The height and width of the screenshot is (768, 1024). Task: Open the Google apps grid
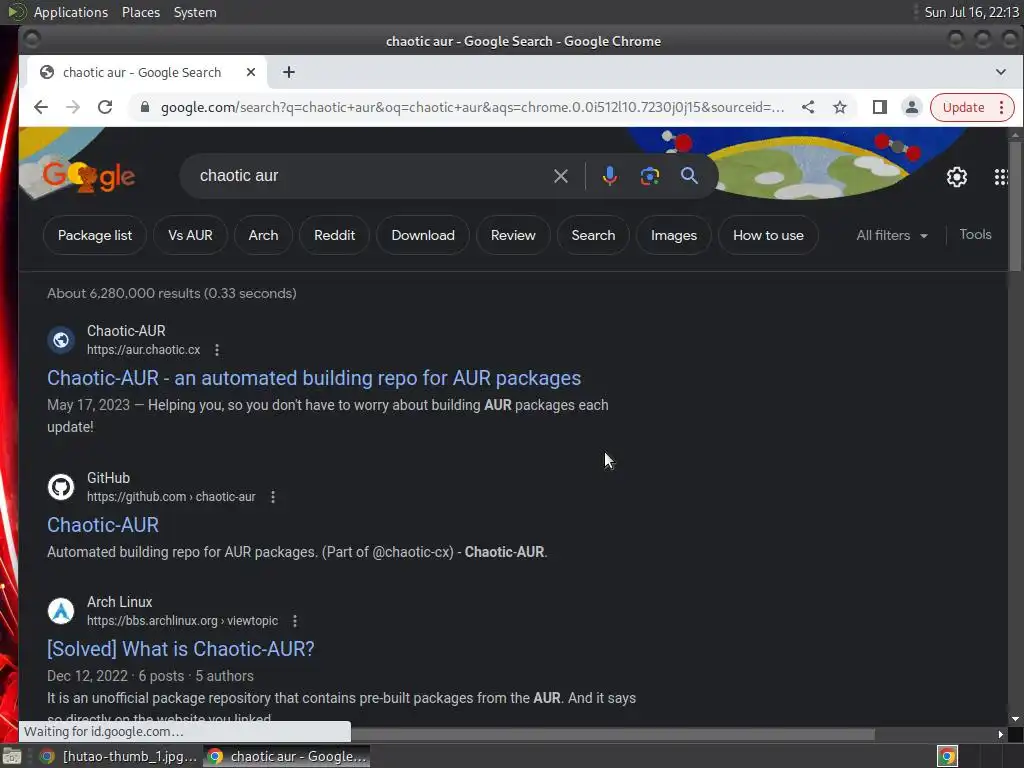click(x=1000, y=177)
